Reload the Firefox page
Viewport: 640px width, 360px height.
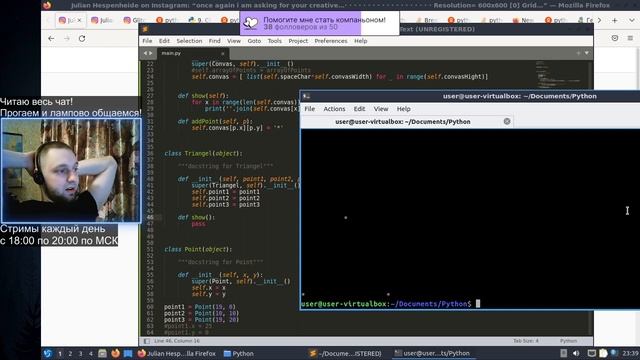coord(82,38)
